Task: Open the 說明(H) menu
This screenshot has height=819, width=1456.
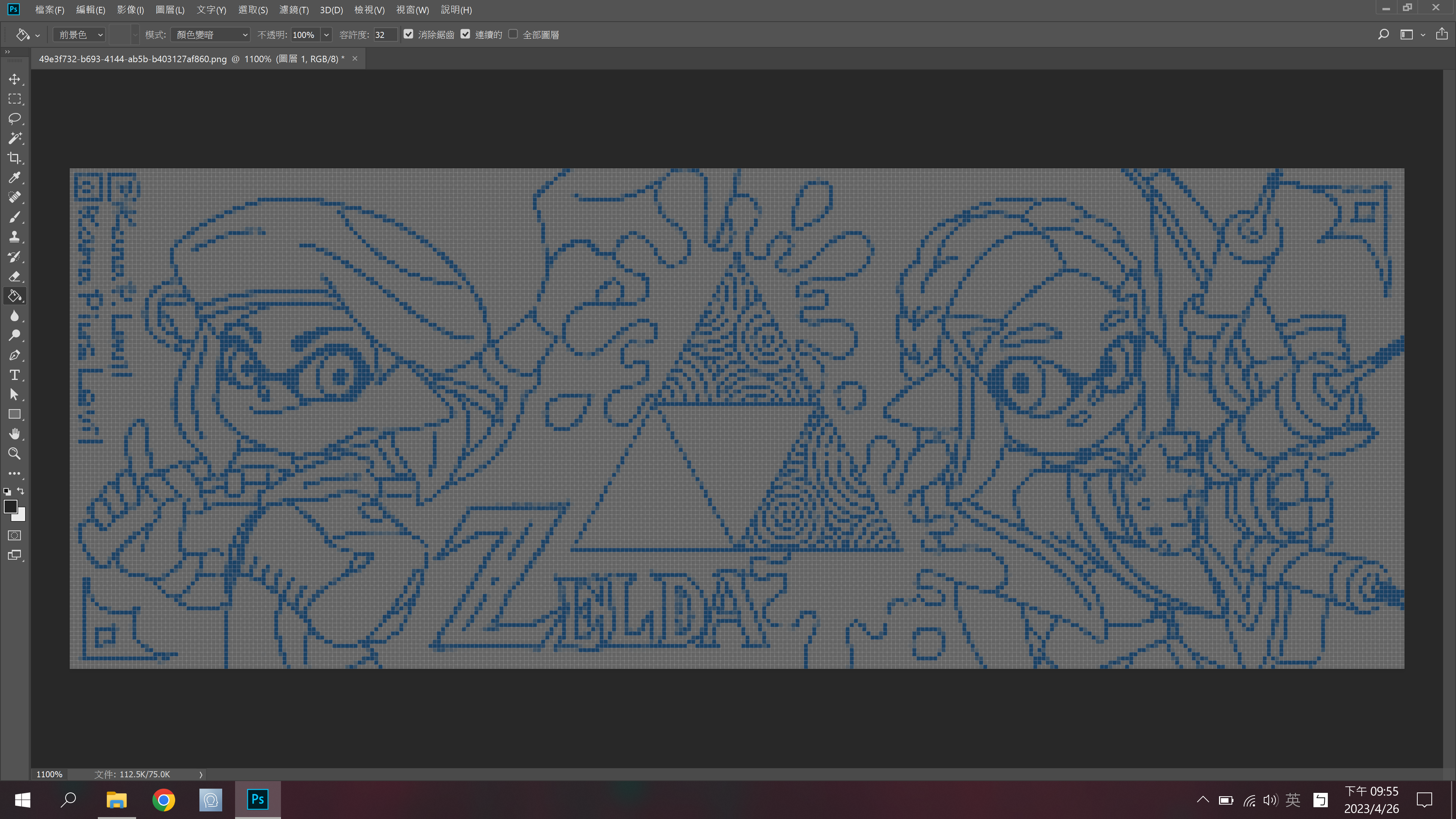Action: coord(456,9)
